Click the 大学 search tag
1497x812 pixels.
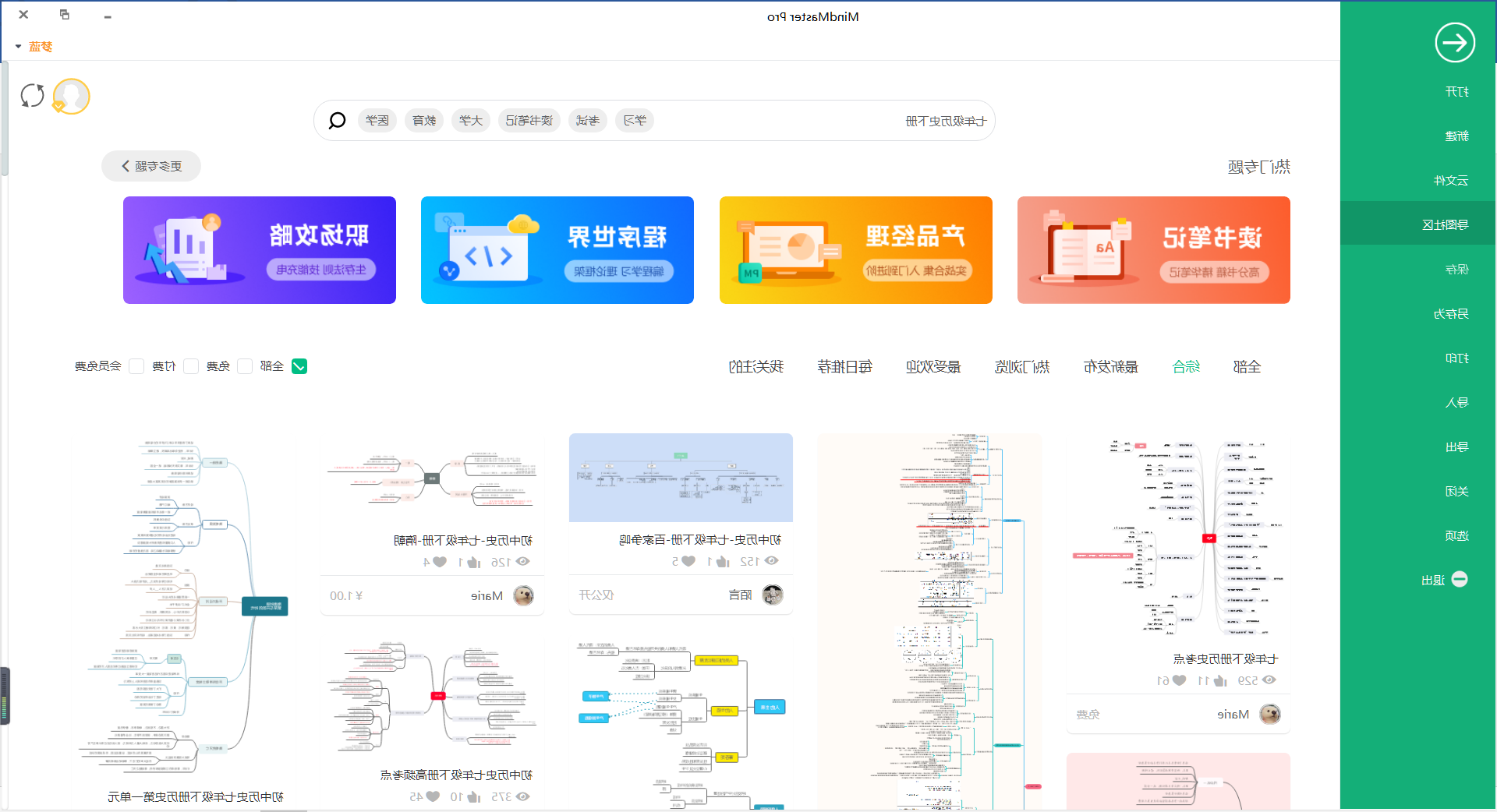[x=471, y=121]
